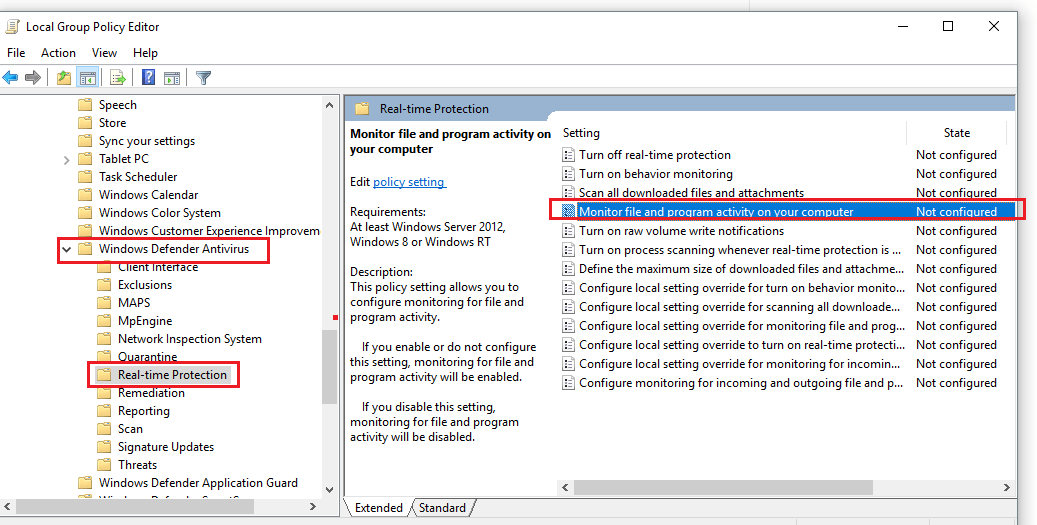Click the folder icon beside MpEngine
Viewport: 1037px width, 525px height.
click(x=104, y=321)
